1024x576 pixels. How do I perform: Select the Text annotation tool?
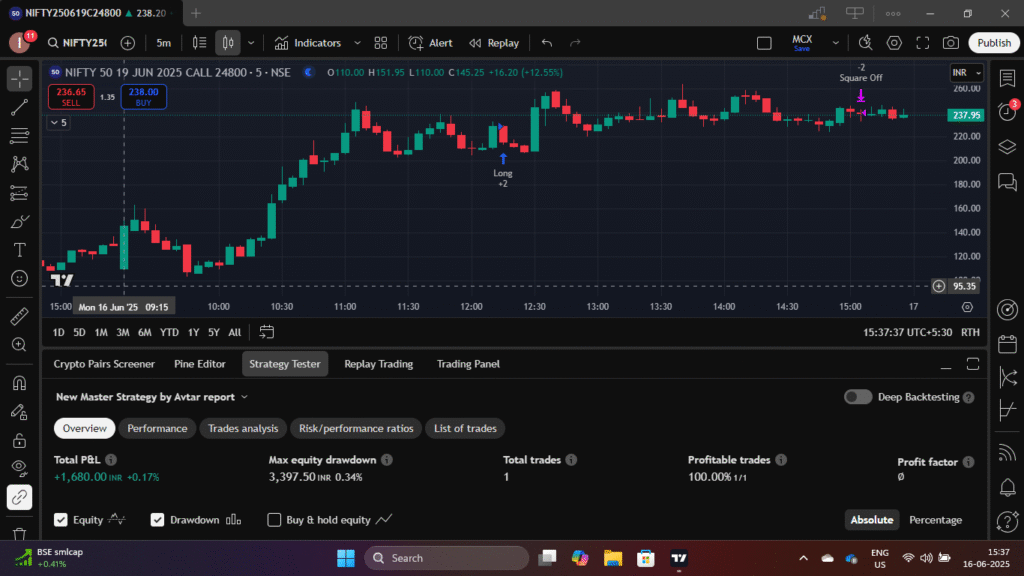tap(20, 250)
